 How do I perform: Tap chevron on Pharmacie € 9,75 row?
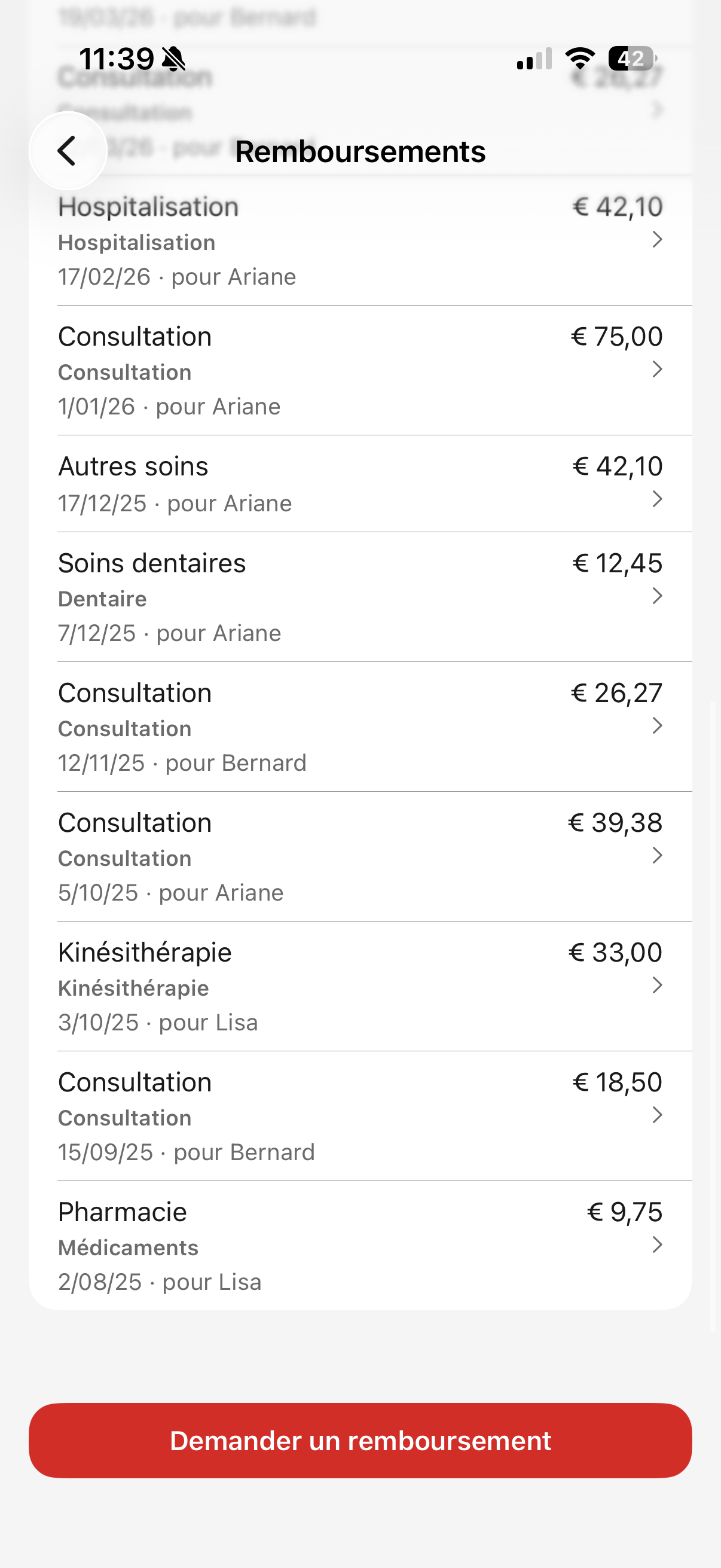(x=657, y=1245)
